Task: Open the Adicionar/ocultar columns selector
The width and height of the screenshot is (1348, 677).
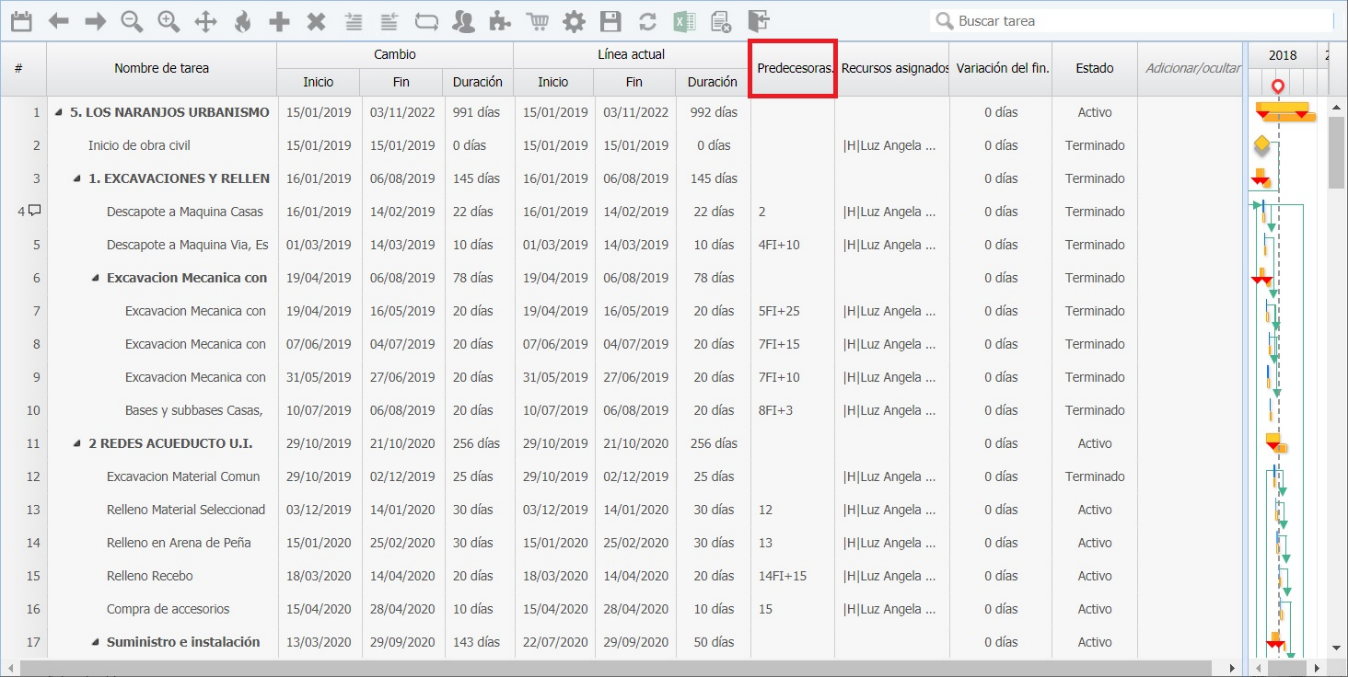Action: click(1192, 69)
